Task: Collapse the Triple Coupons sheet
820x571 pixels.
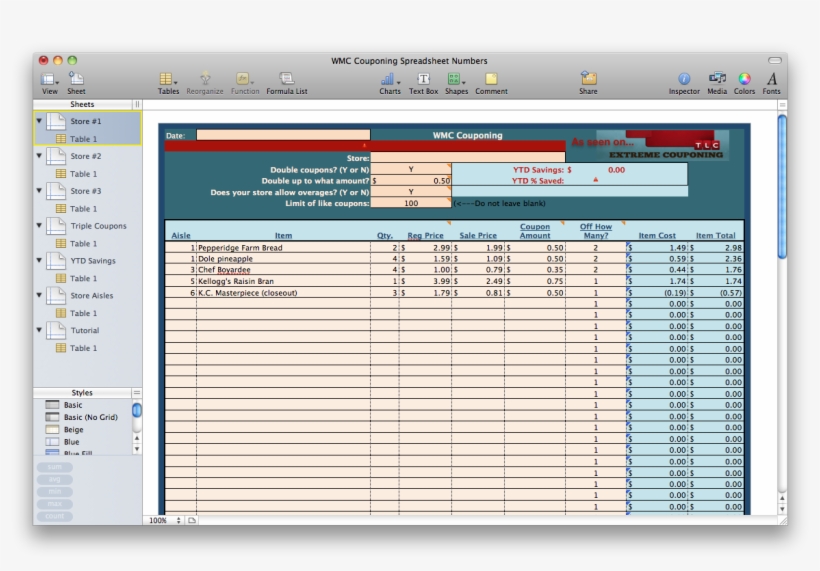Action: click(39, 225)
